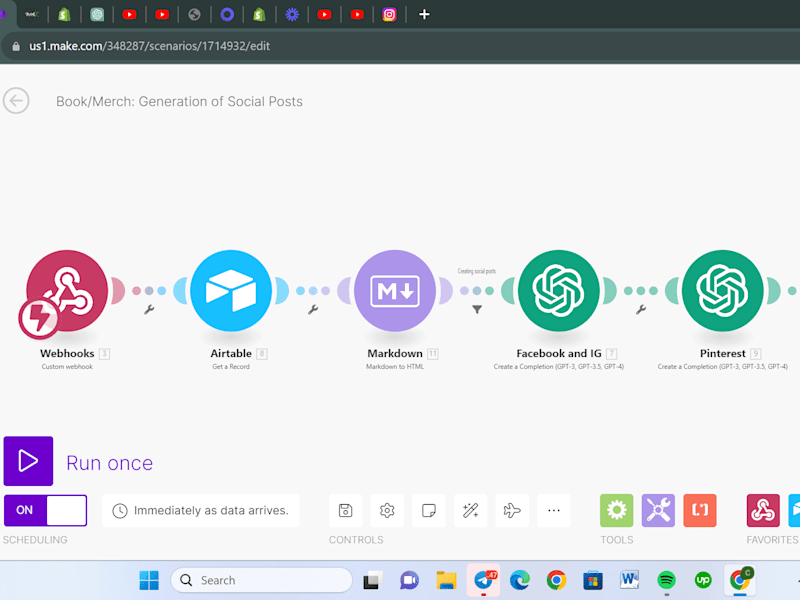
Task: Open Microsoft Edge from the taskbar
Action: 519,580
